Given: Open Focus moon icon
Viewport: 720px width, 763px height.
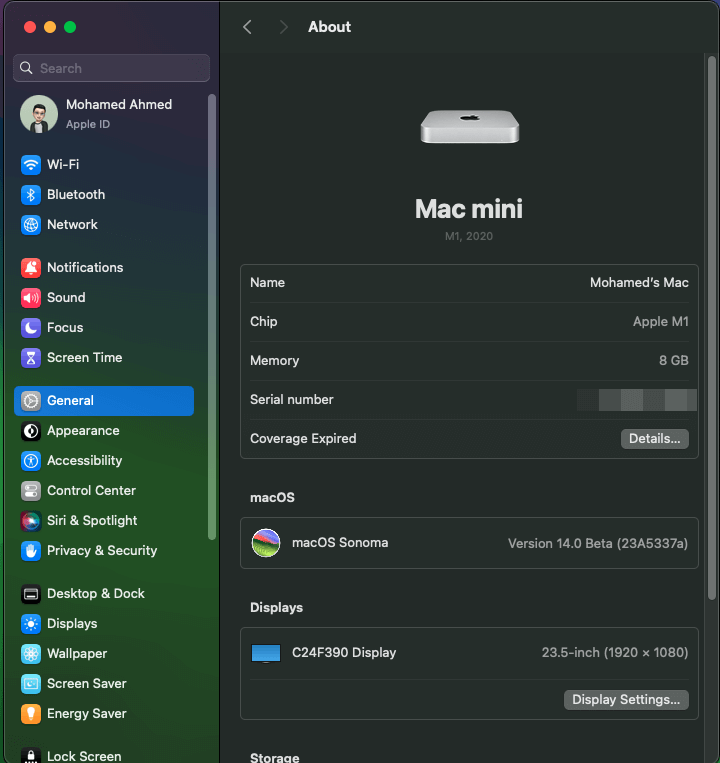Looking at the screenshot, I should tap(31, 328).
